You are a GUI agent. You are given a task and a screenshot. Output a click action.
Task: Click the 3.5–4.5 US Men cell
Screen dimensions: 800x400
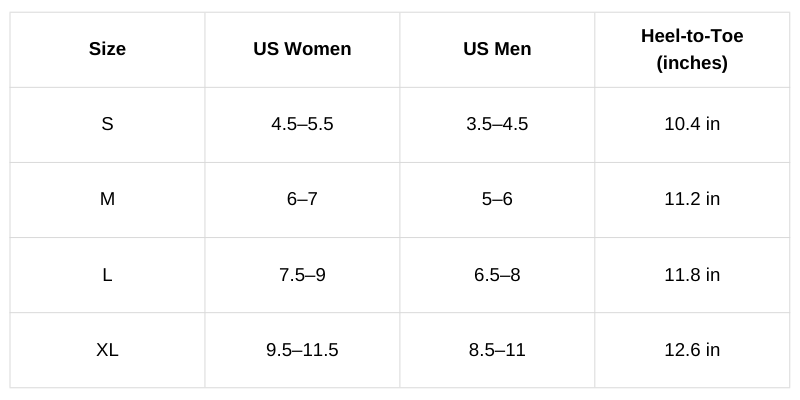[x=497, y=124]
